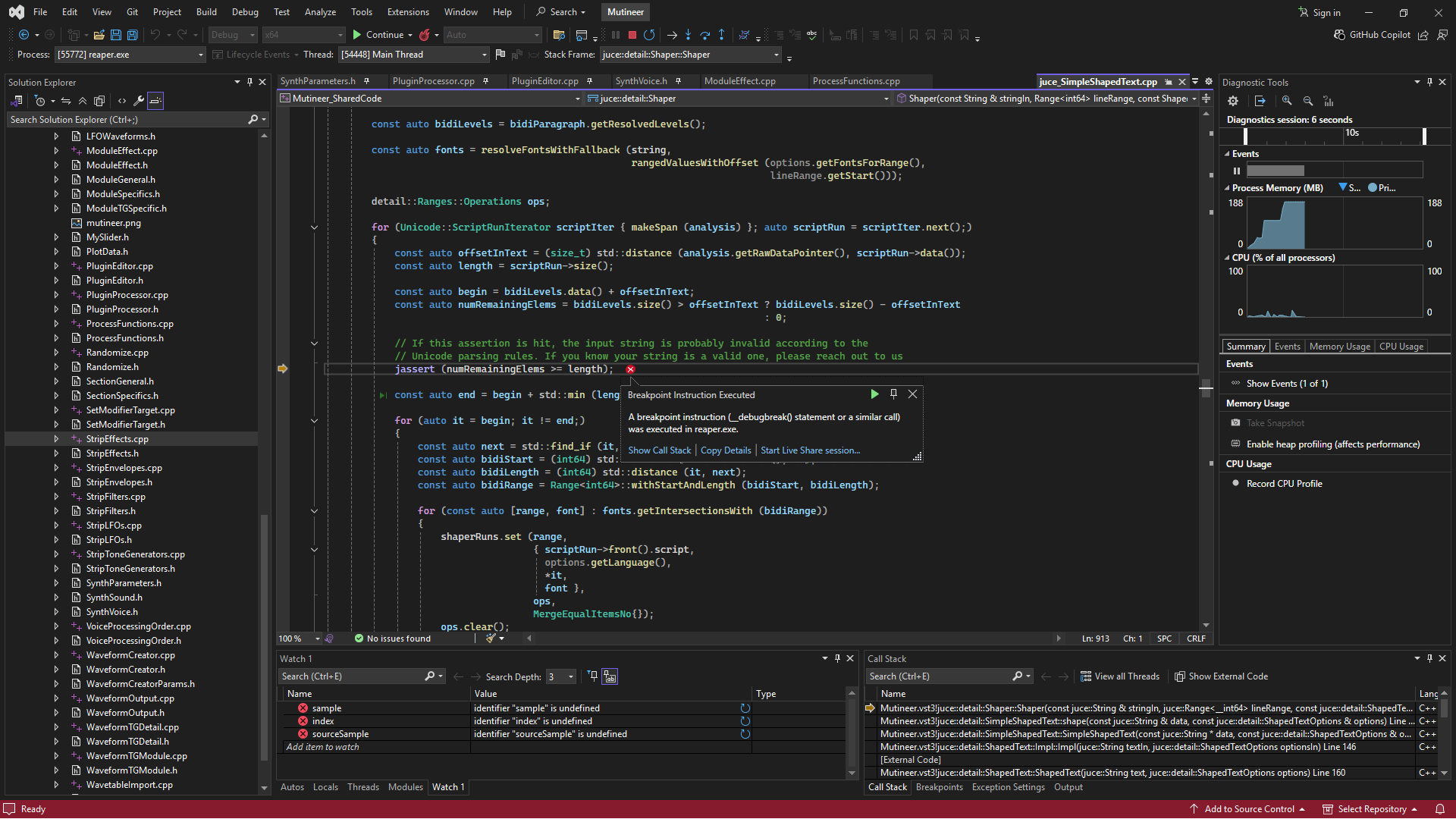Click the Step Into arrow icon
This screenshot has width=1456, height=819.
688,35
